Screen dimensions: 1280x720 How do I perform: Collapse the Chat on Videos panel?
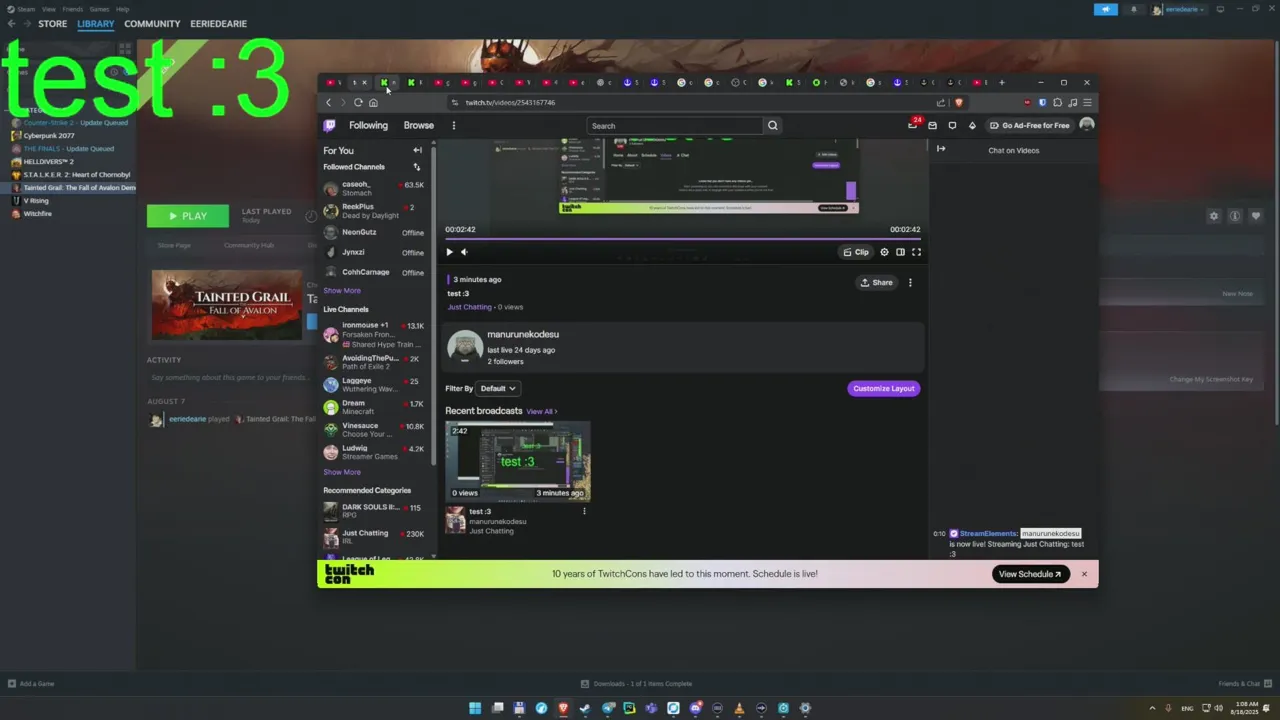[941, 149]
